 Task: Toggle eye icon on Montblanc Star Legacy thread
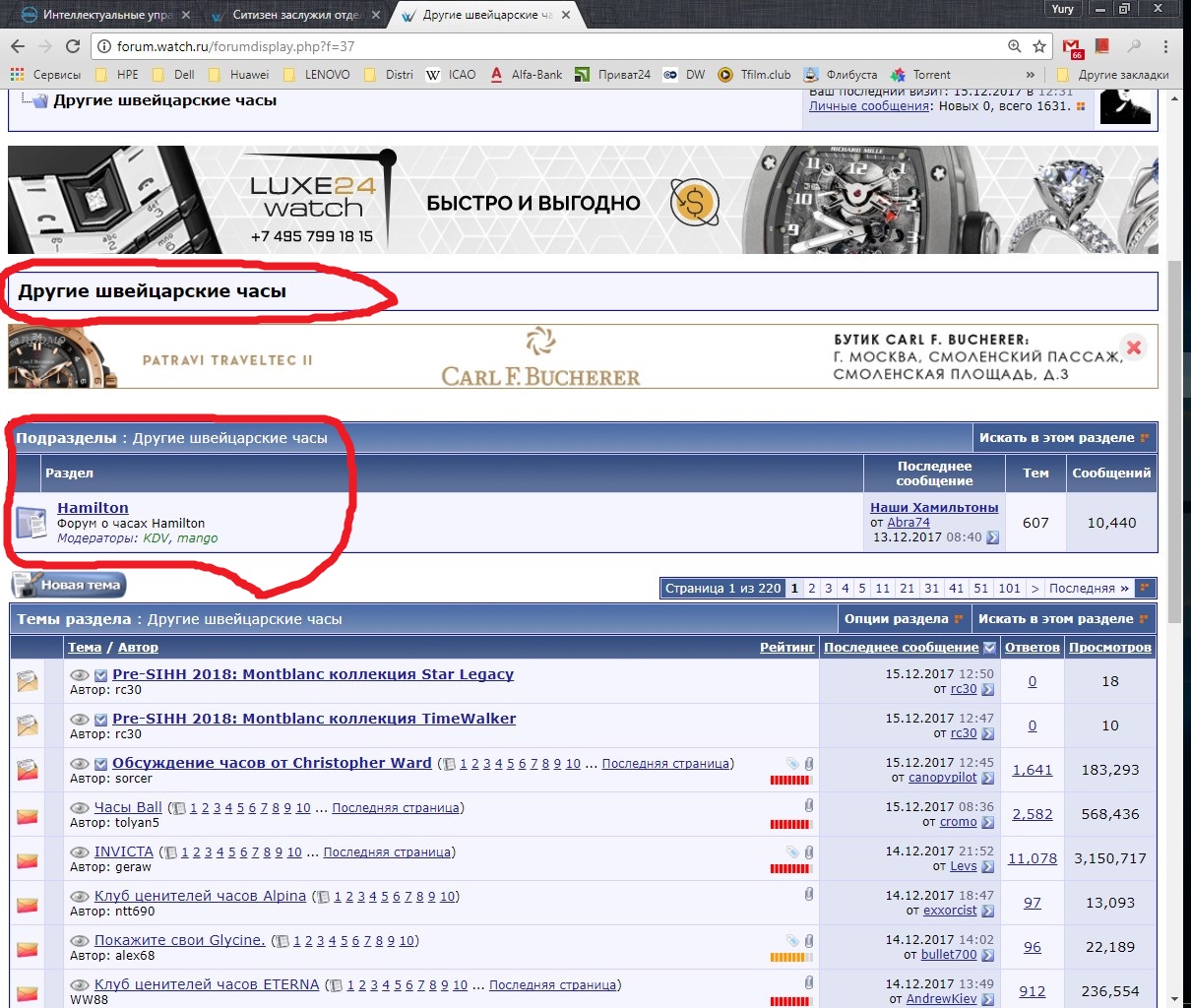coord(80,675)
